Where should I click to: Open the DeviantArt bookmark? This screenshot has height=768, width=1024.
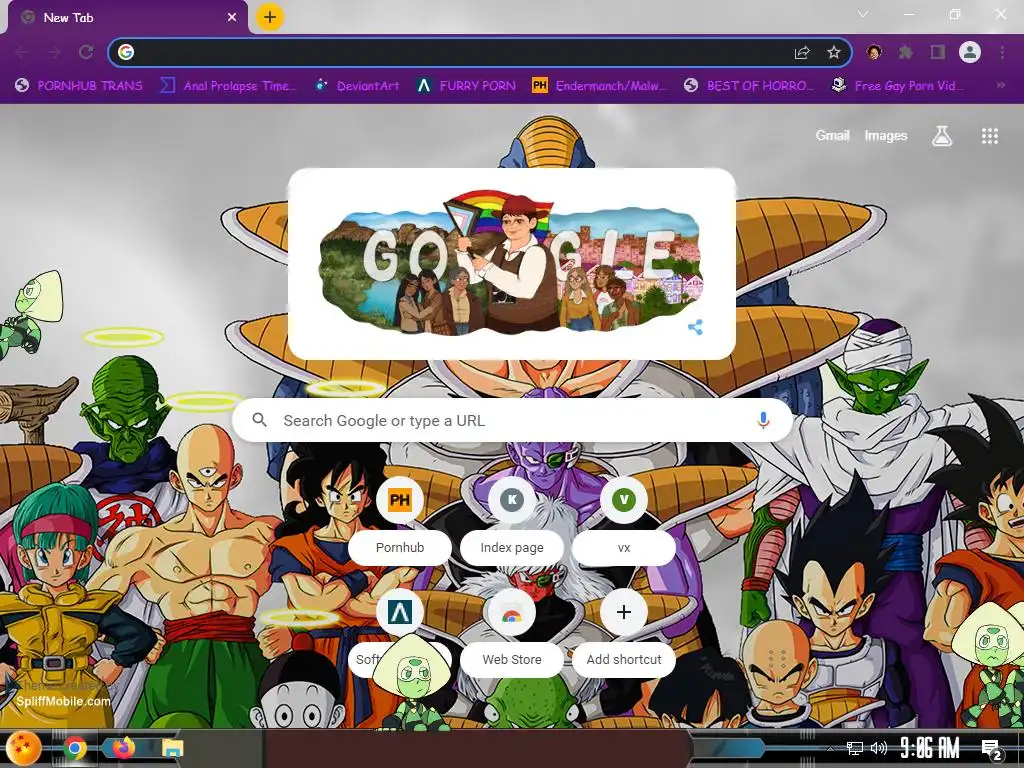(x=358, y=86)
